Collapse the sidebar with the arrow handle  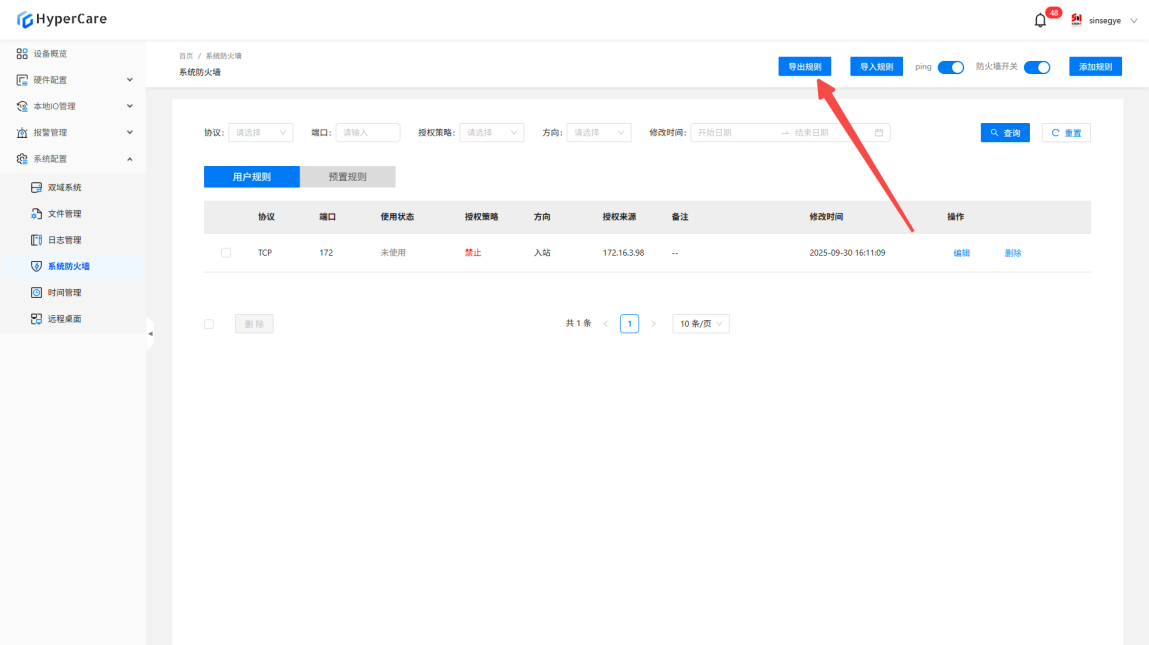[x=150, y=333]
